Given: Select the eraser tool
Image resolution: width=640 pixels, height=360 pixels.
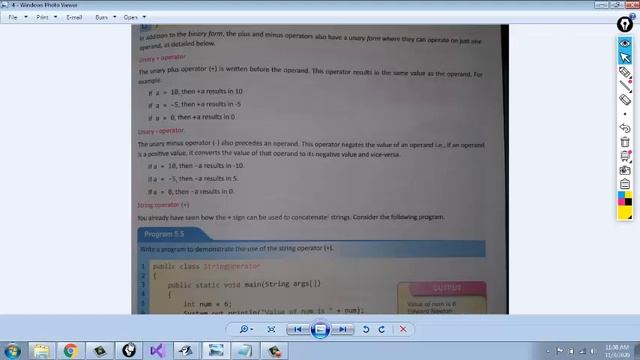Looking at the screenshot, I should tap(624, 100).
